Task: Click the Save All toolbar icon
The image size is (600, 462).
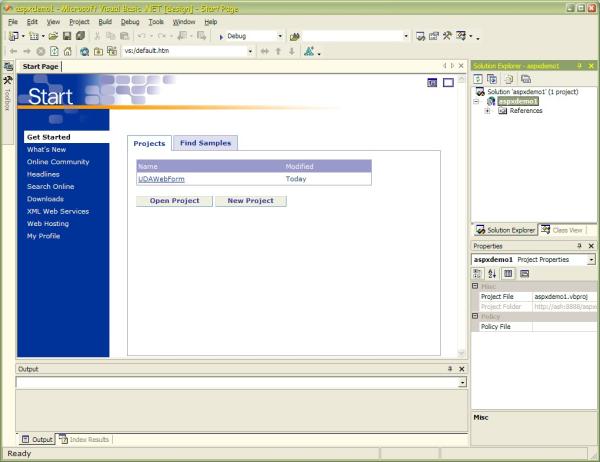Action: pos(80,36)
